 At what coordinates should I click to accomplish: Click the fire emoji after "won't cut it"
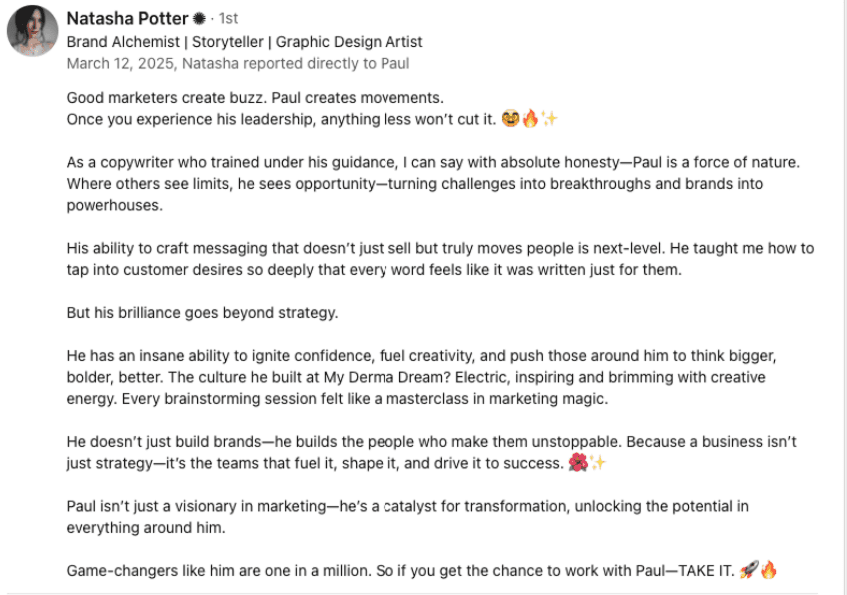click(529, 119)
